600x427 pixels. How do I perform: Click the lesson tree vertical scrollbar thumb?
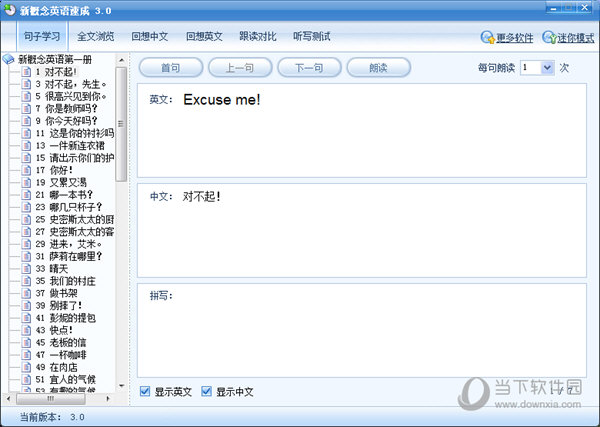(x=121, y=124)
